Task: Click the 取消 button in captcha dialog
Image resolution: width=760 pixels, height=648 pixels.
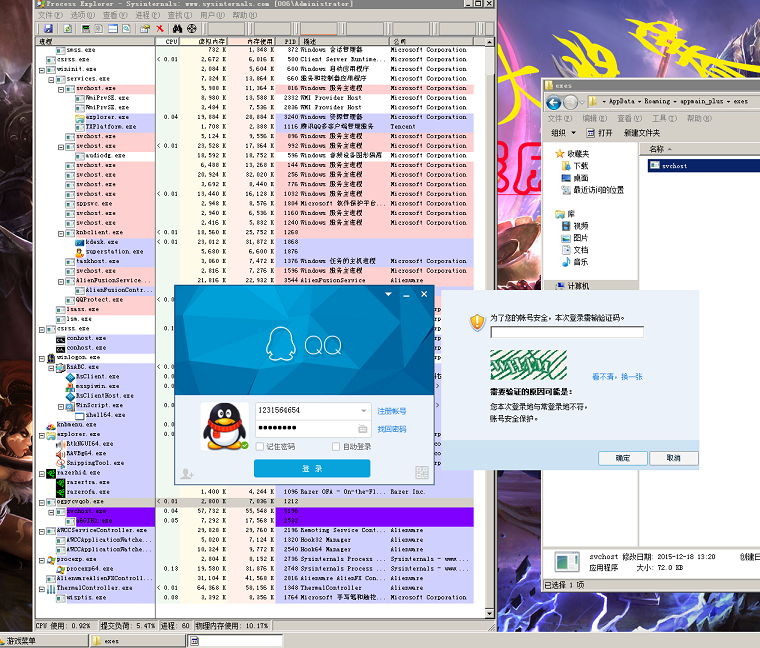Action: 674,458
